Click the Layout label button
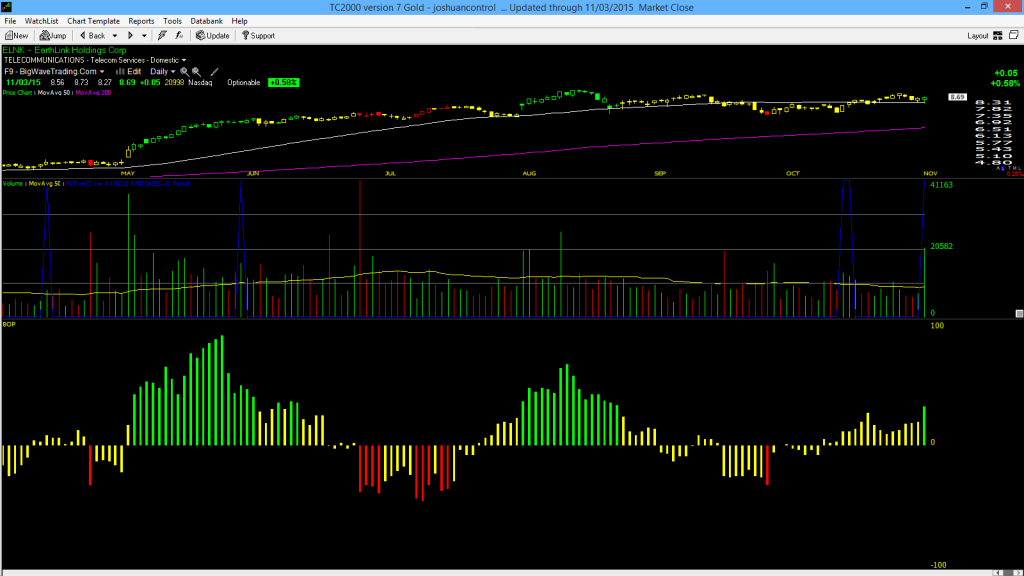 pyautogui.click(x=978, y=36)
